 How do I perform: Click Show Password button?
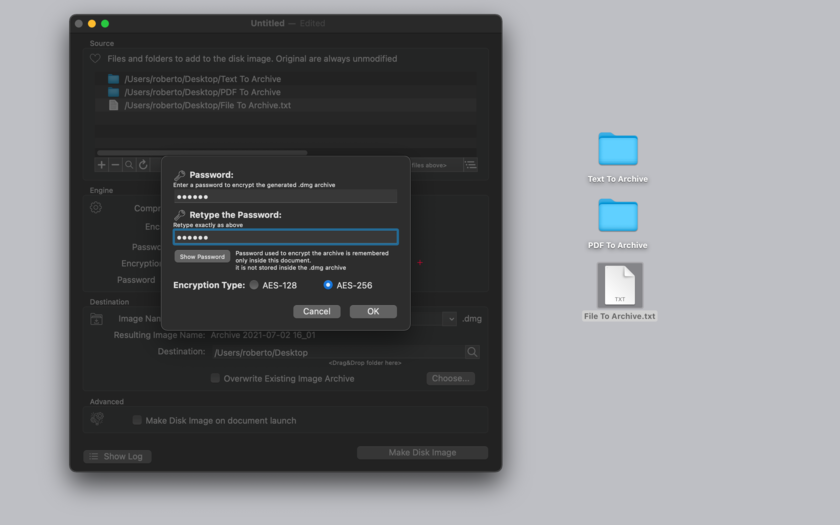click(202, 257)
